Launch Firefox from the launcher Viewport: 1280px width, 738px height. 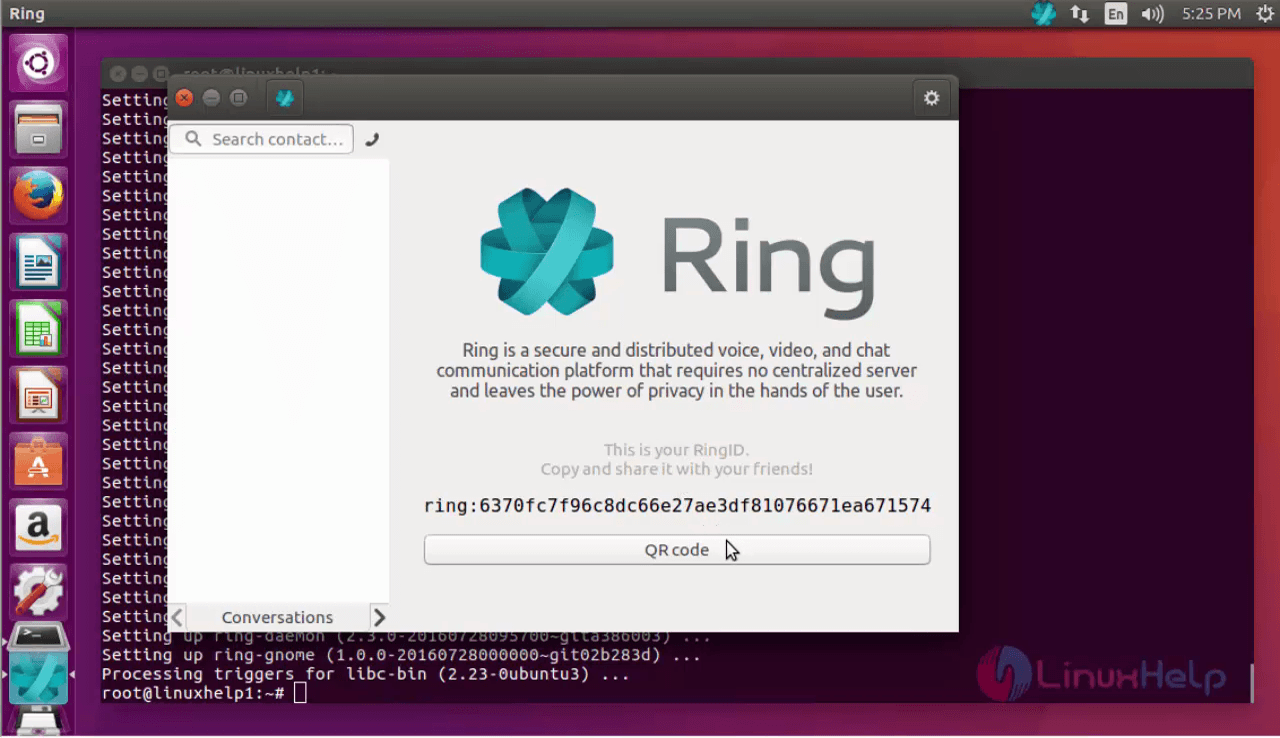[x=38, y=195]
